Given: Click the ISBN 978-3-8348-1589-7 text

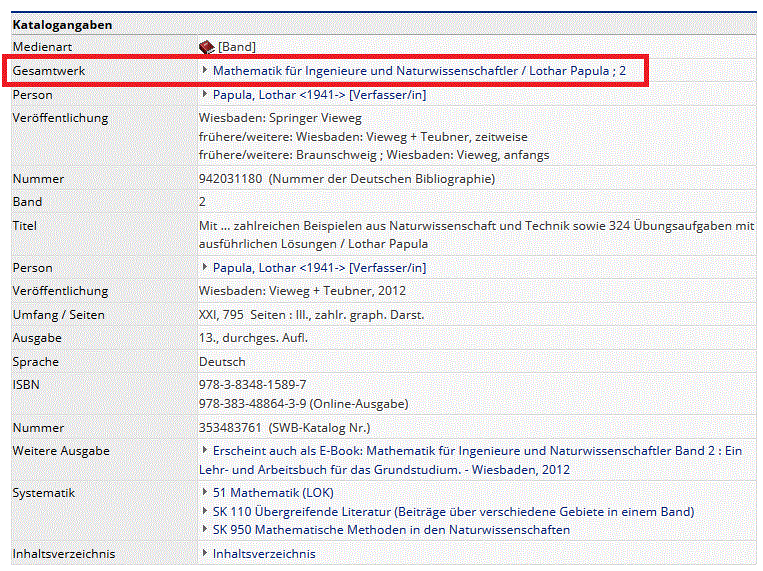Looking at the screenshot, I should point(252,385).
